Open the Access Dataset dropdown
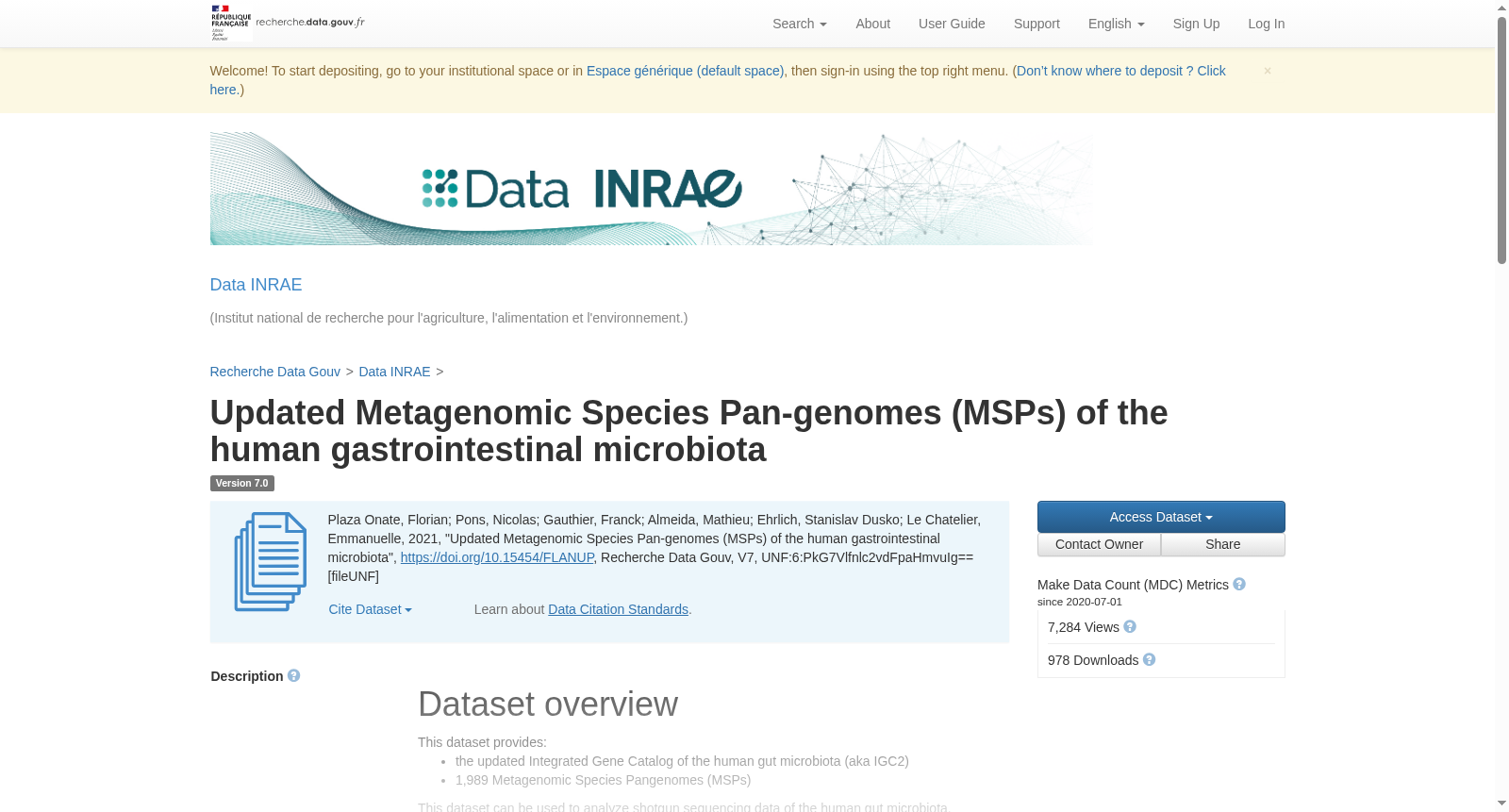This screenshot has height=812, width=1509. tap(1161, 517)
